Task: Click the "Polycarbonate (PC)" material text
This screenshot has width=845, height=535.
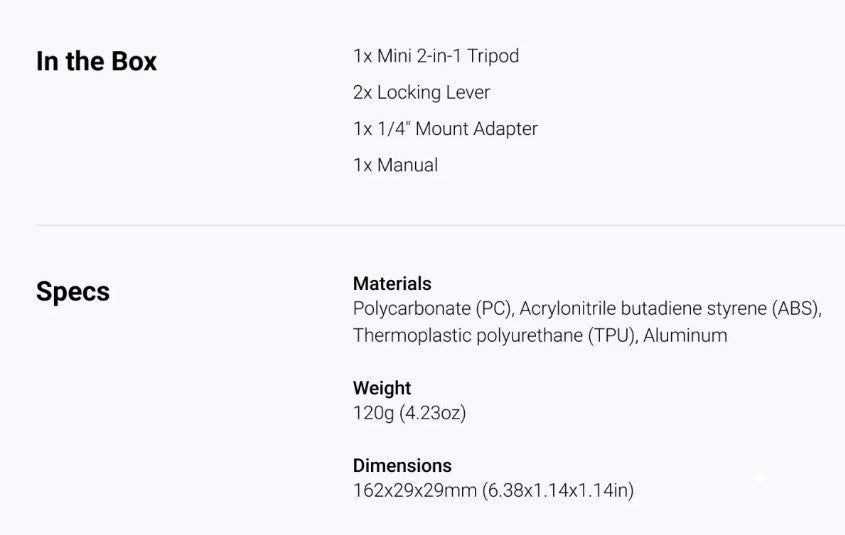Action: click(432, 309)
